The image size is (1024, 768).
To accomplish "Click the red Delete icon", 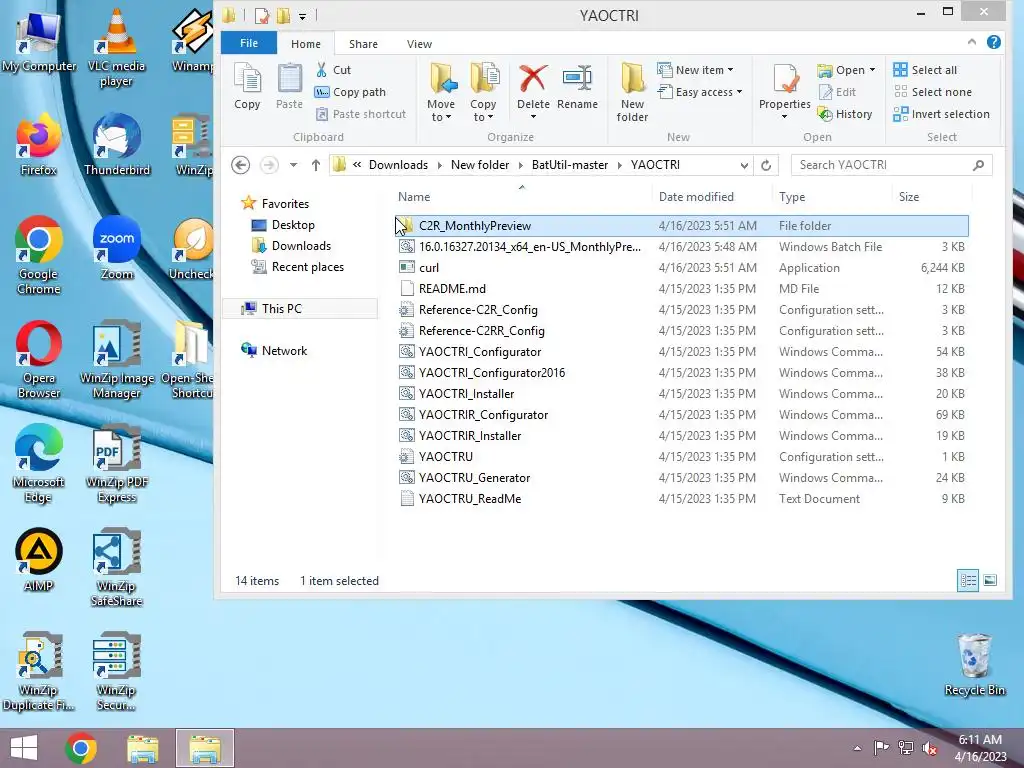I will 533,79.
